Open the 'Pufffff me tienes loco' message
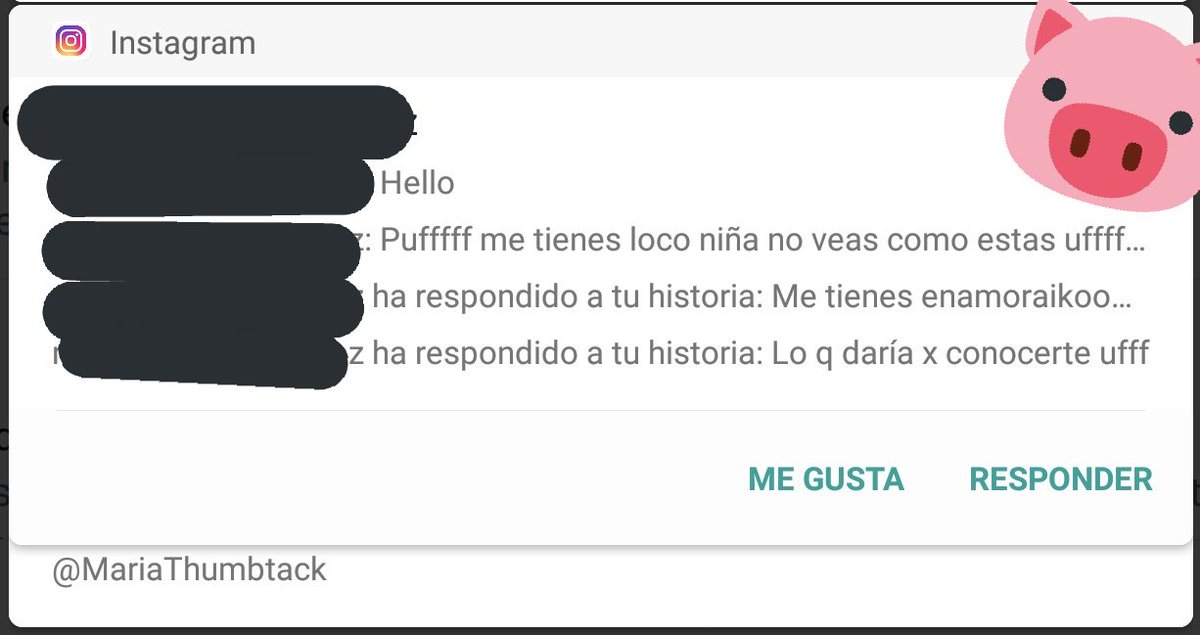This screenshot has height=635, width=1200. [763, 241]
